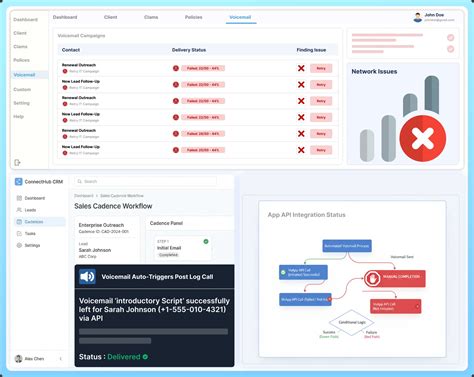Open Setting in the left sidebar
Image resolution: width=474 pixels, height=377 pixels.
tap(21, 103)
